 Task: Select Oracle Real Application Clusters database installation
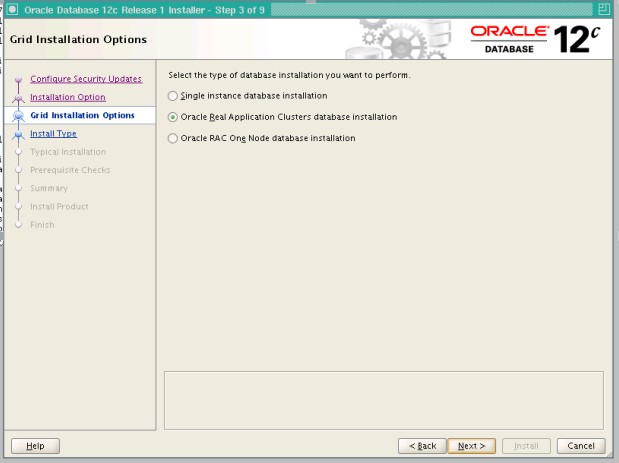tap(173, 117)
